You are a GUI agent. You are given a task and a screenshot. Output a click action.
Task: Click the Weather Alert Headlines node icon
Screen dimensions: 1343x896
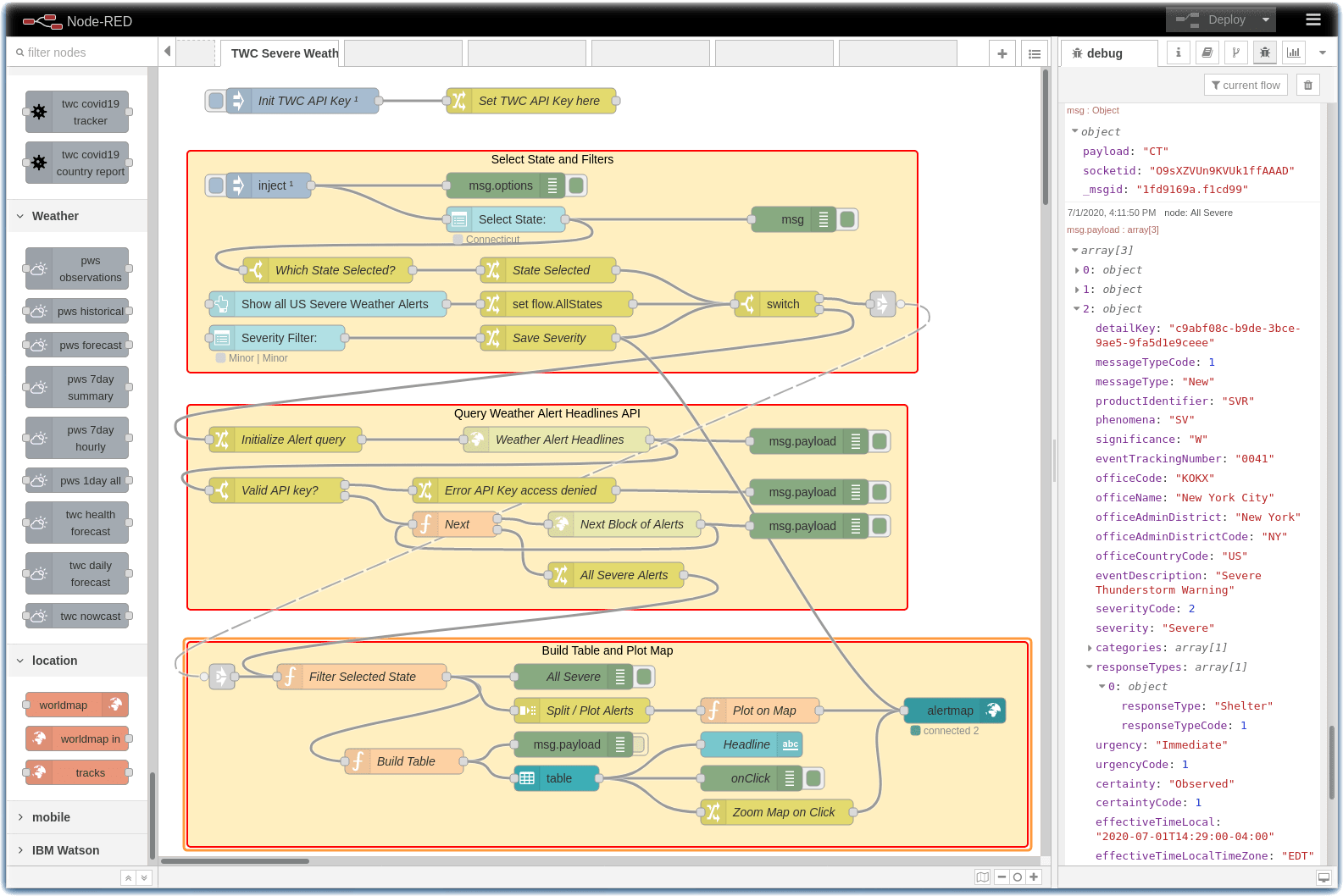click(x=476, y=440)
